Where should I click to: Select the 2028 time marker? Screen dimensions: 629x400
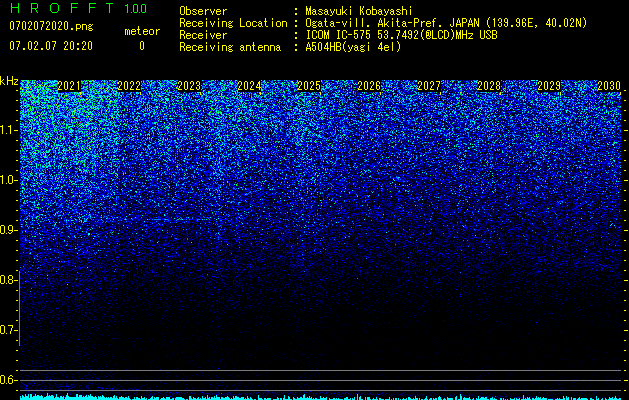489,86
